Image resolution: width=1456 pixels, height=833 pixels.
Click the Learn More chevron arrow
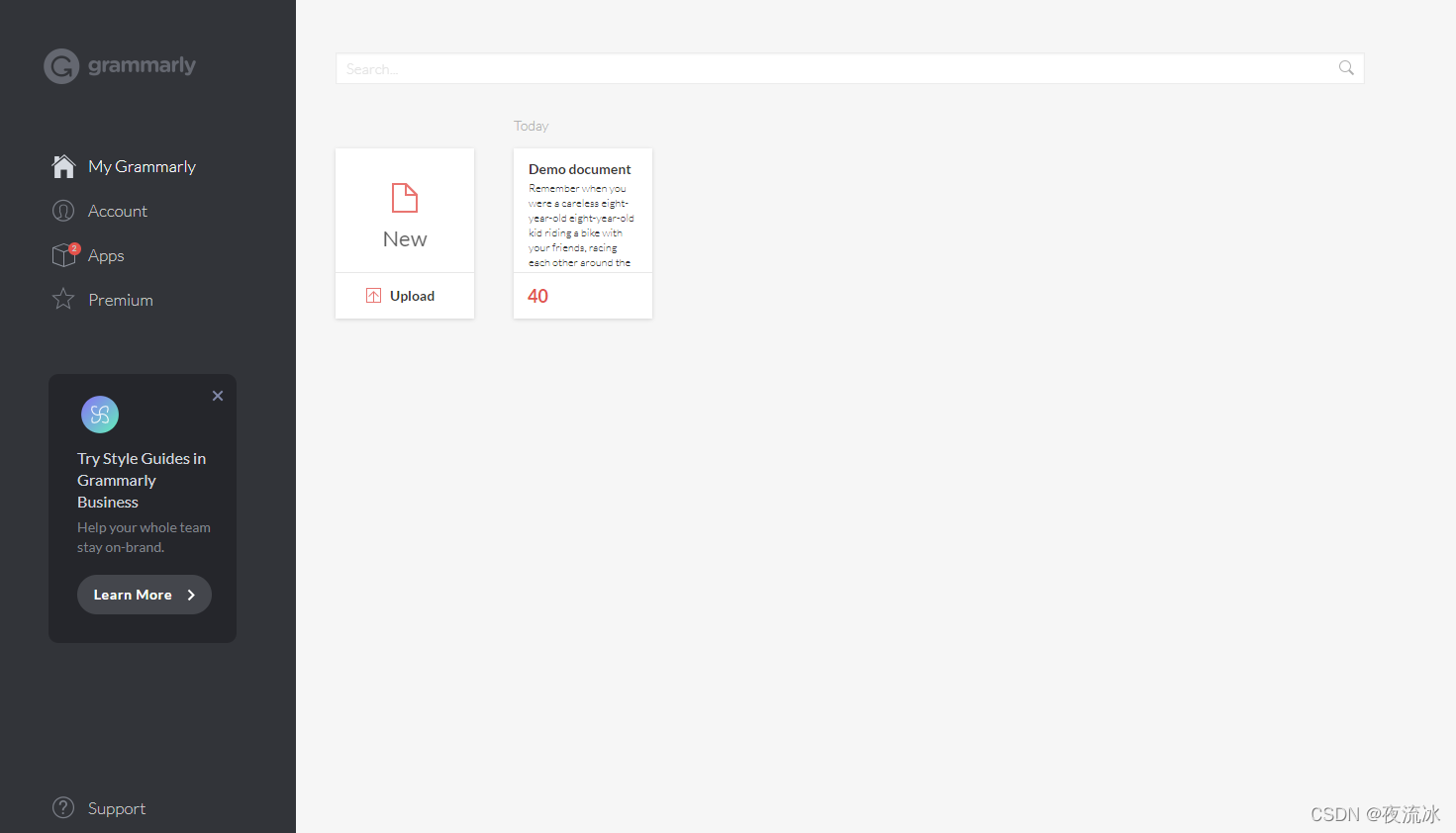click(x=191, y=595)
